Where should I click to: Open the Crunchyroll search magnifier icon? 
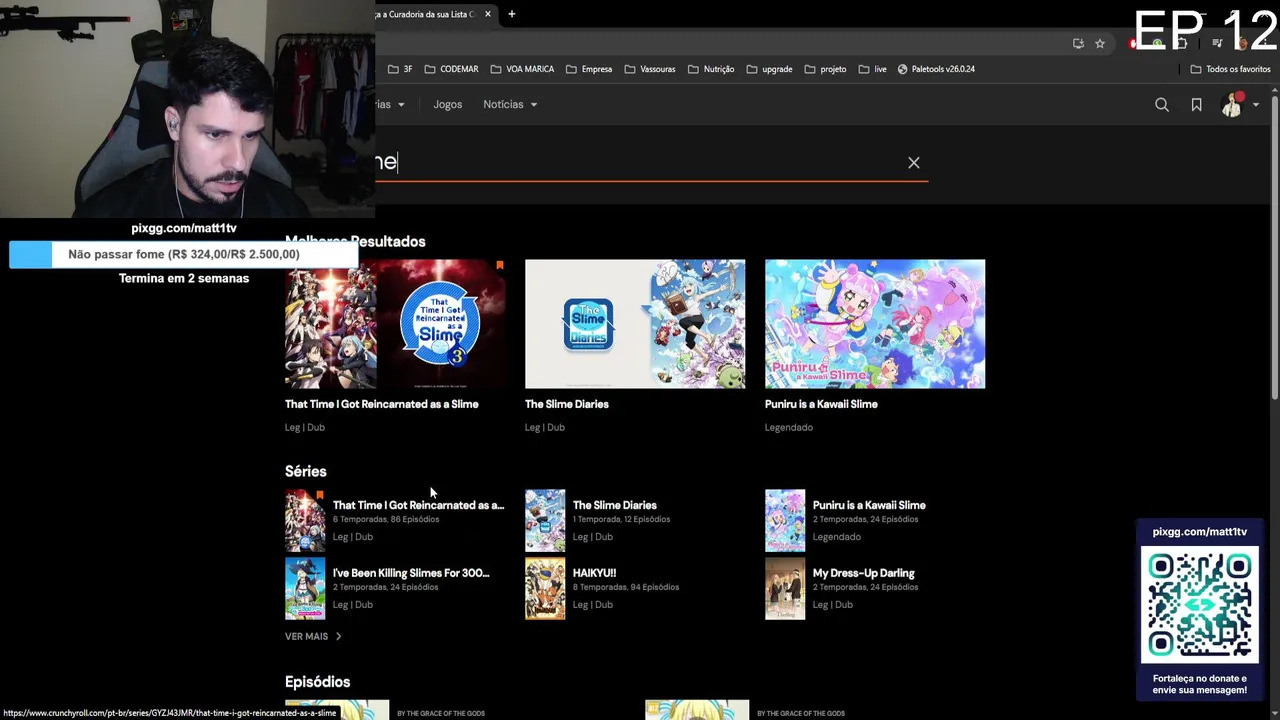[1162, 105]
